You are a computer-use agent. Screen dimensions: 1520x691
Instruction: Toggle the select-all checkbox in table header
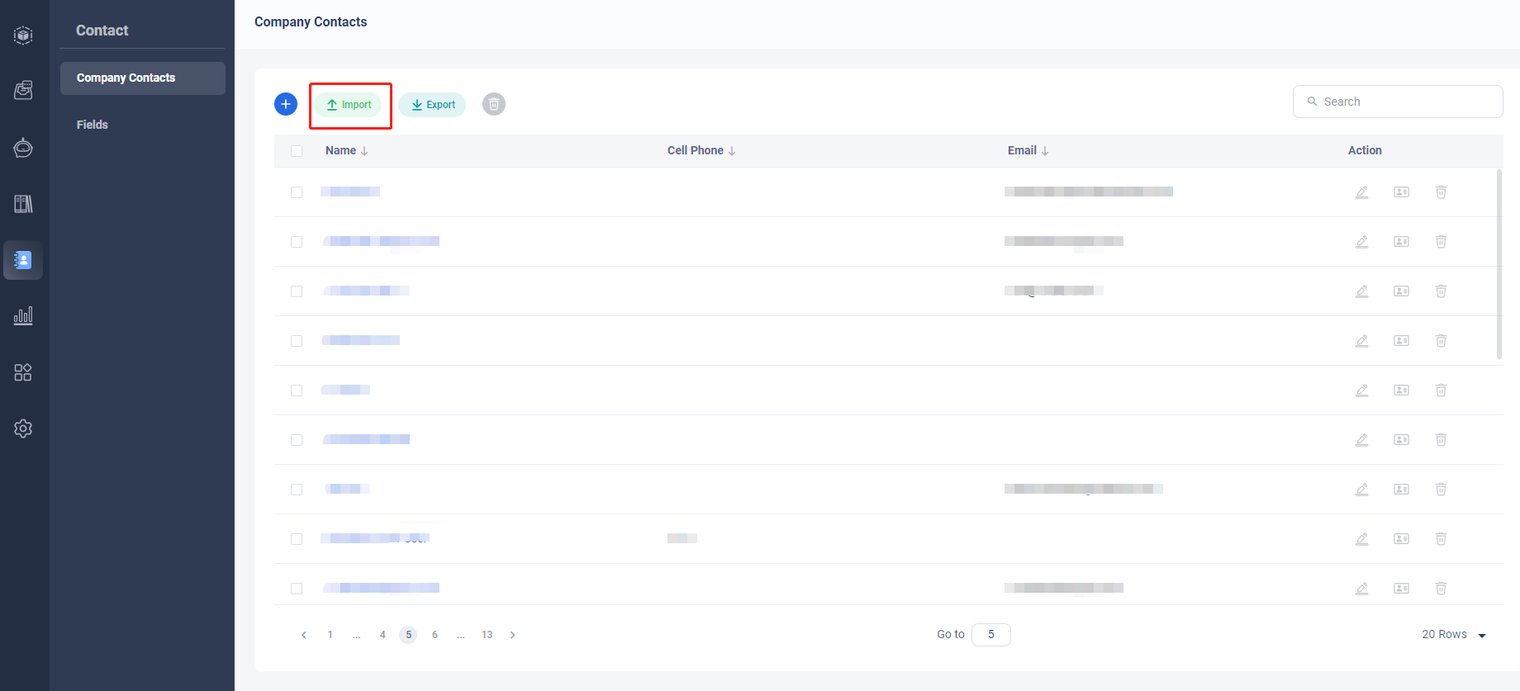pyautogui.click(x=296, y=151)
